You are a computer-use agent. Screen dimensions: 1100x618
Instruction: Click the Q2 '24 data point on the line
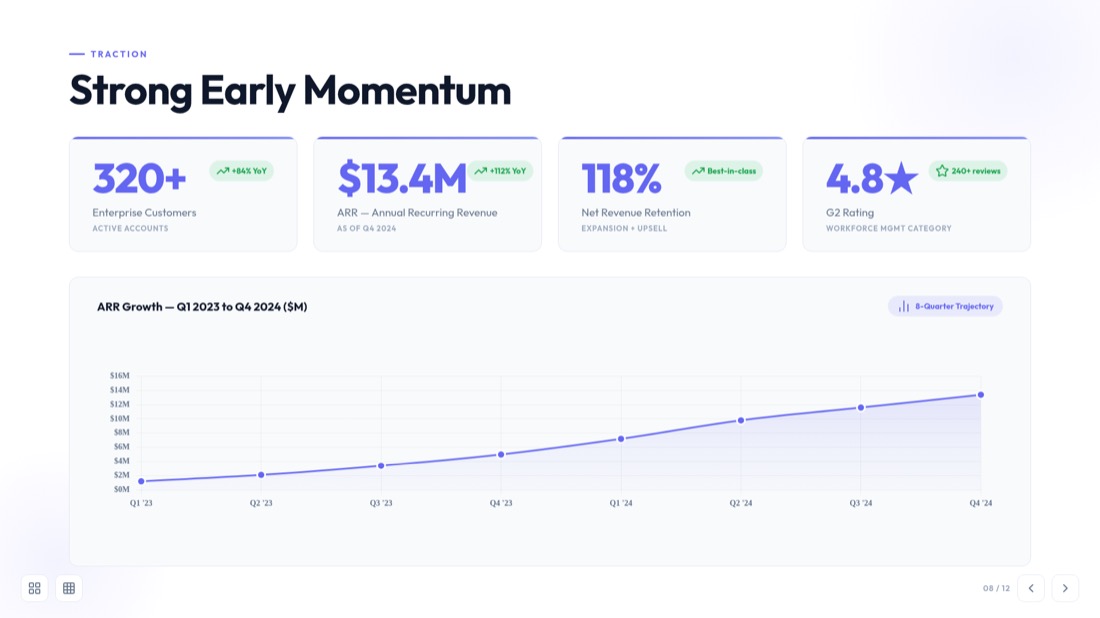pyautogui.click(x=741, y=421)
